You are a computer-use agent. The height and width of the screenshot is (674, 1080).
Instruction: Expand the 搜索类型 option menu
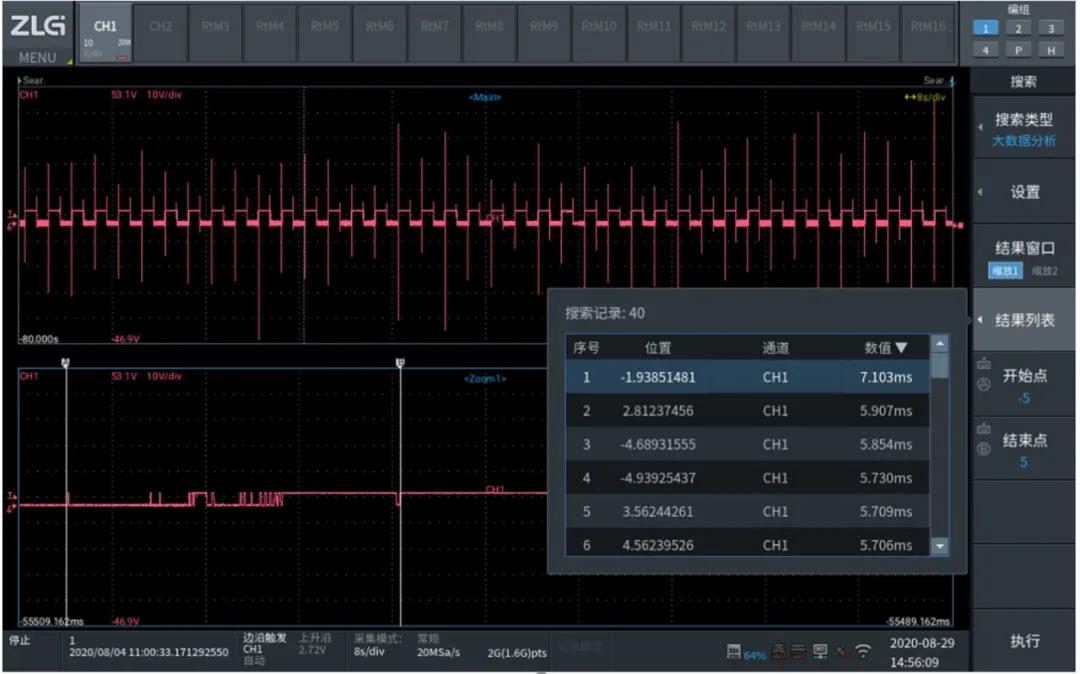(x=1023, y=129)
